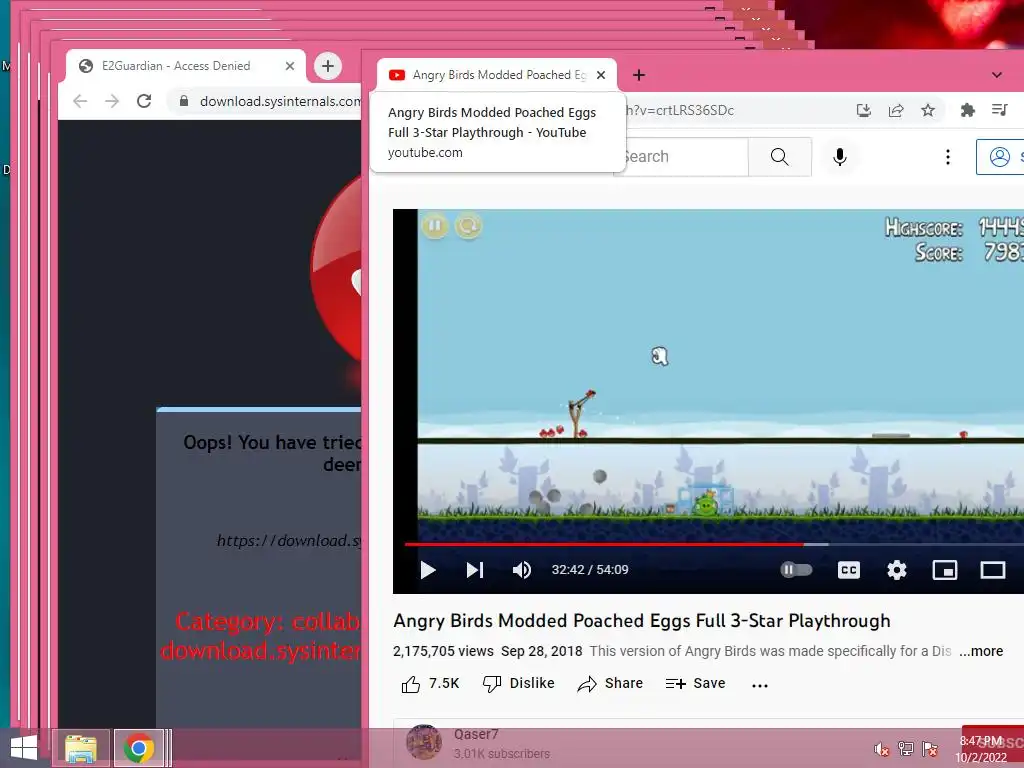Share this page from the address bar

(896, 110)
